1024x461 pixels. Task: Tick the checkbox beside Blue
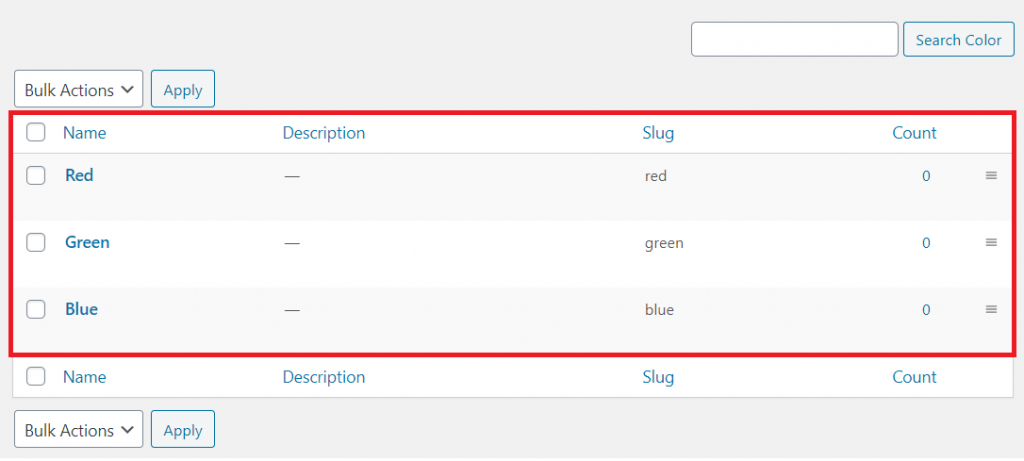coord(35,309)
